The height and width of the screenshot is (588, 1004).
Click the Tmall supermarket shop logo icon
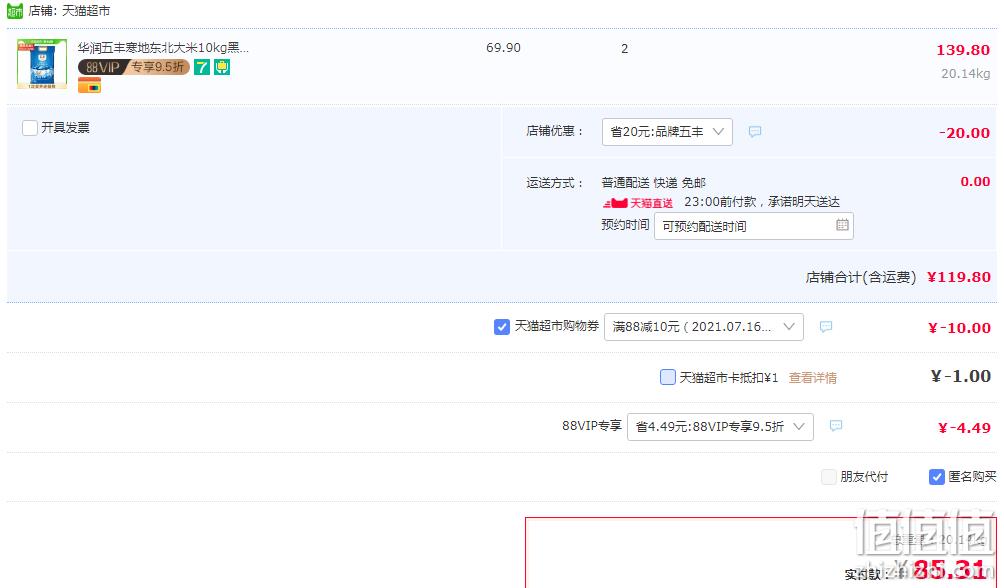point(15,11)
